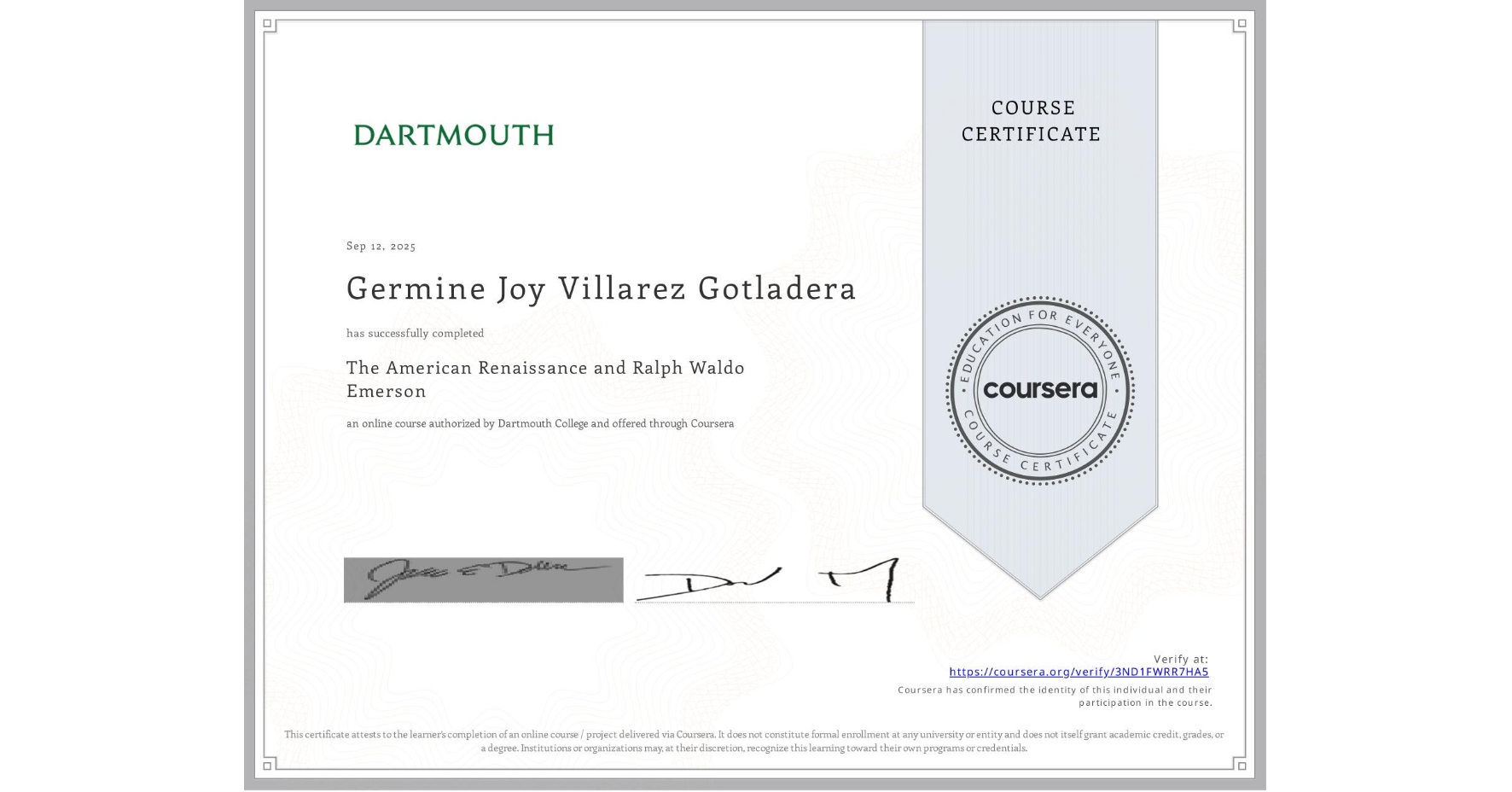Click the Dartmouth logo
The width and height of the screenshot is (1512, 792).
click(x=454, y=135)
